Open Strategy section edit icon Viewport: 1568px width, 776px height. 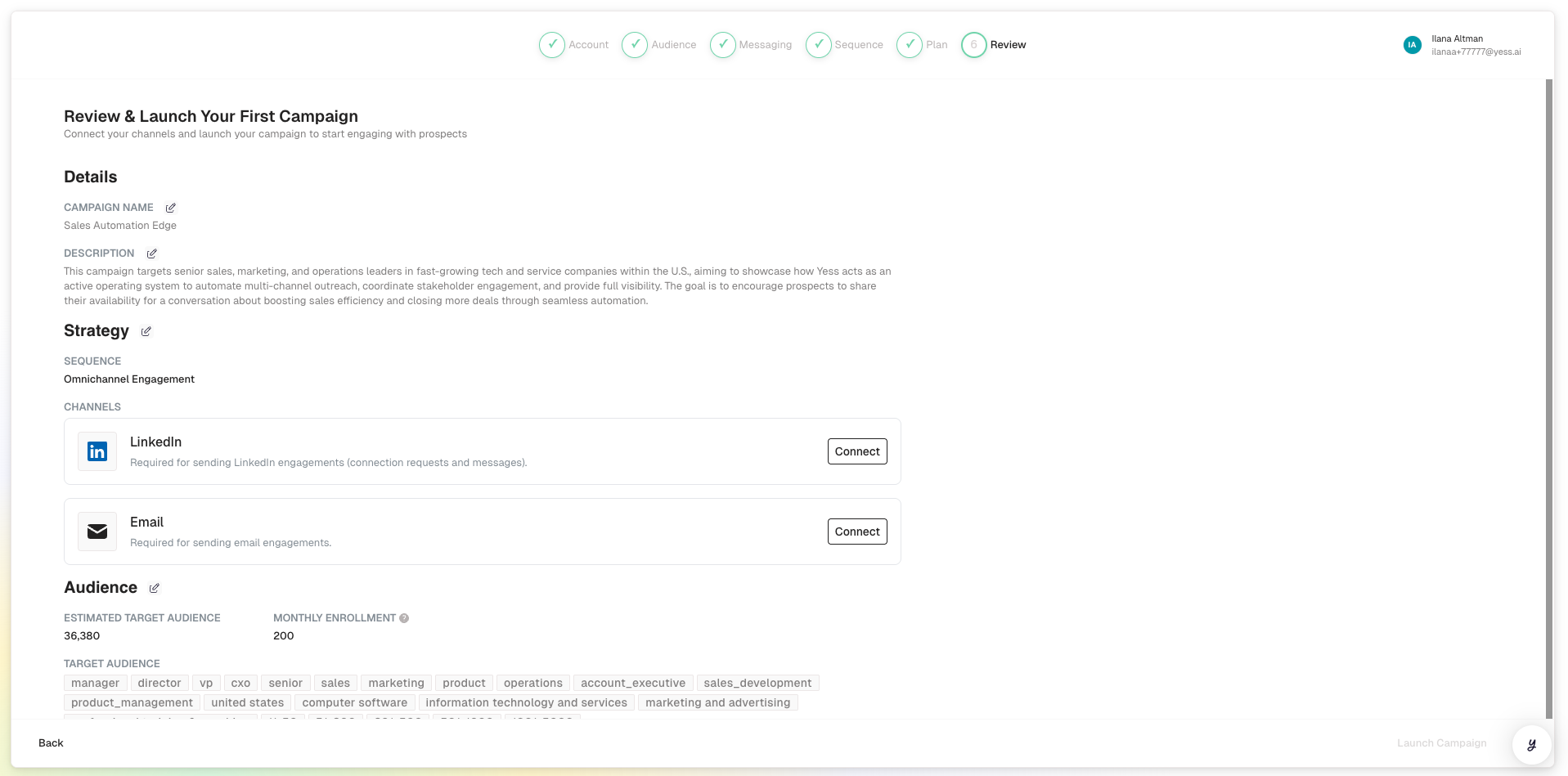pos(146,331)
